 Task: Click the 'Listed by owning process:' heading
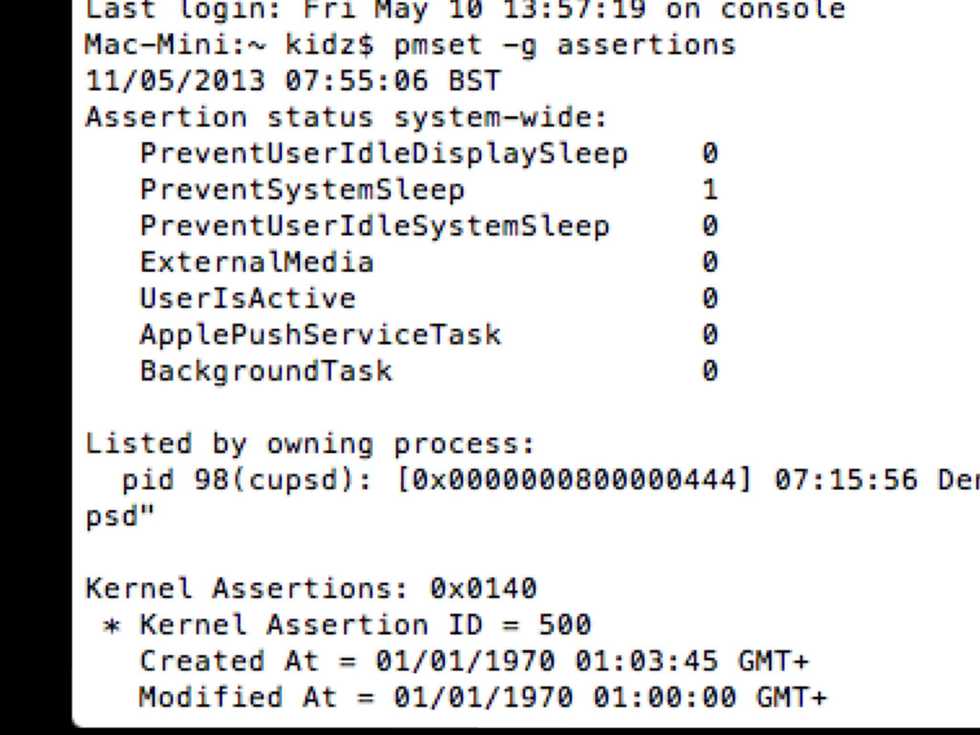(x=310, y=444)
